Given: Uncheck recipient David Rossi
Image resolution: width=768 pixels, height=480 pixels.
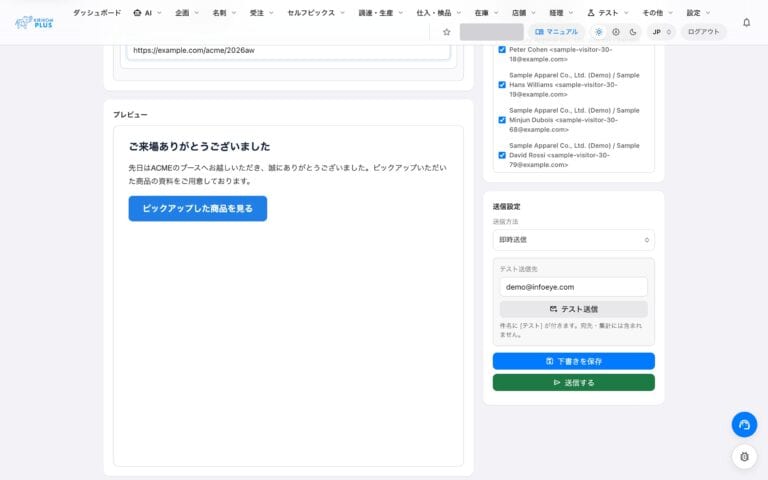Looking at the screenshot, I should click(x=502, y=155).
